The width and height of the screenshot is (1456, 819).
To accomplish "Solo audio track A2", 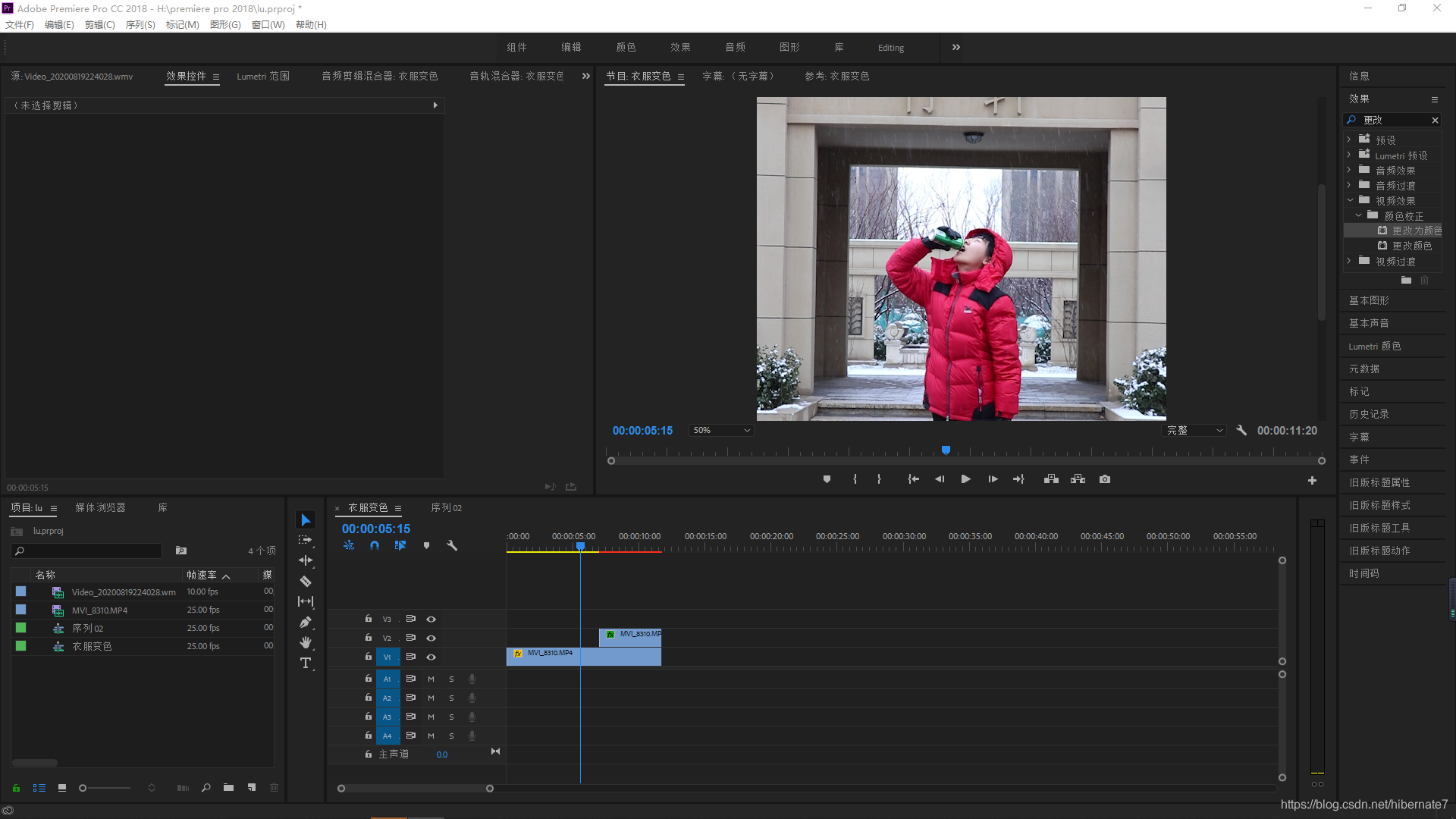I will (451, 698).
